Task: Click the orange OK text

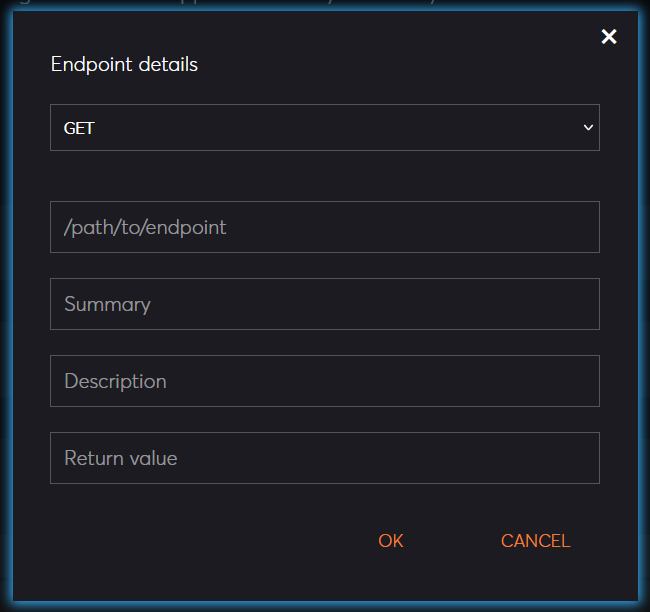Action: [390, 541]
